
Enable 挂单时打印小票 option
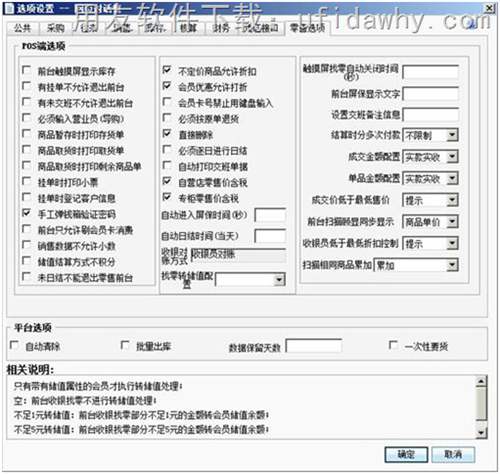click(26, 181)
